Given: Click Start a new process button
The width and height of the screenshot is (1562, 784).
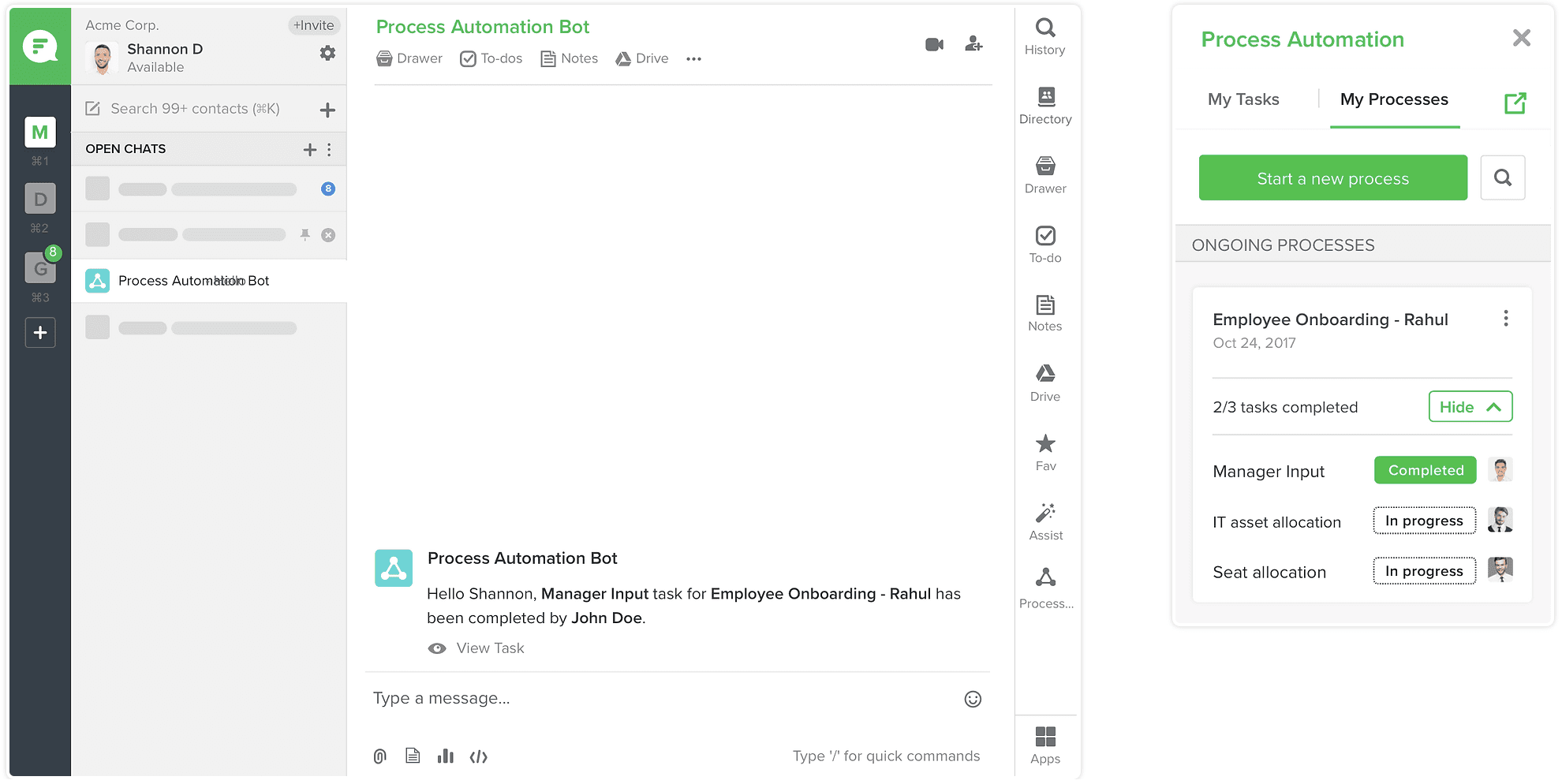Looking at the screenshot, I should (x=1333, y=177).
